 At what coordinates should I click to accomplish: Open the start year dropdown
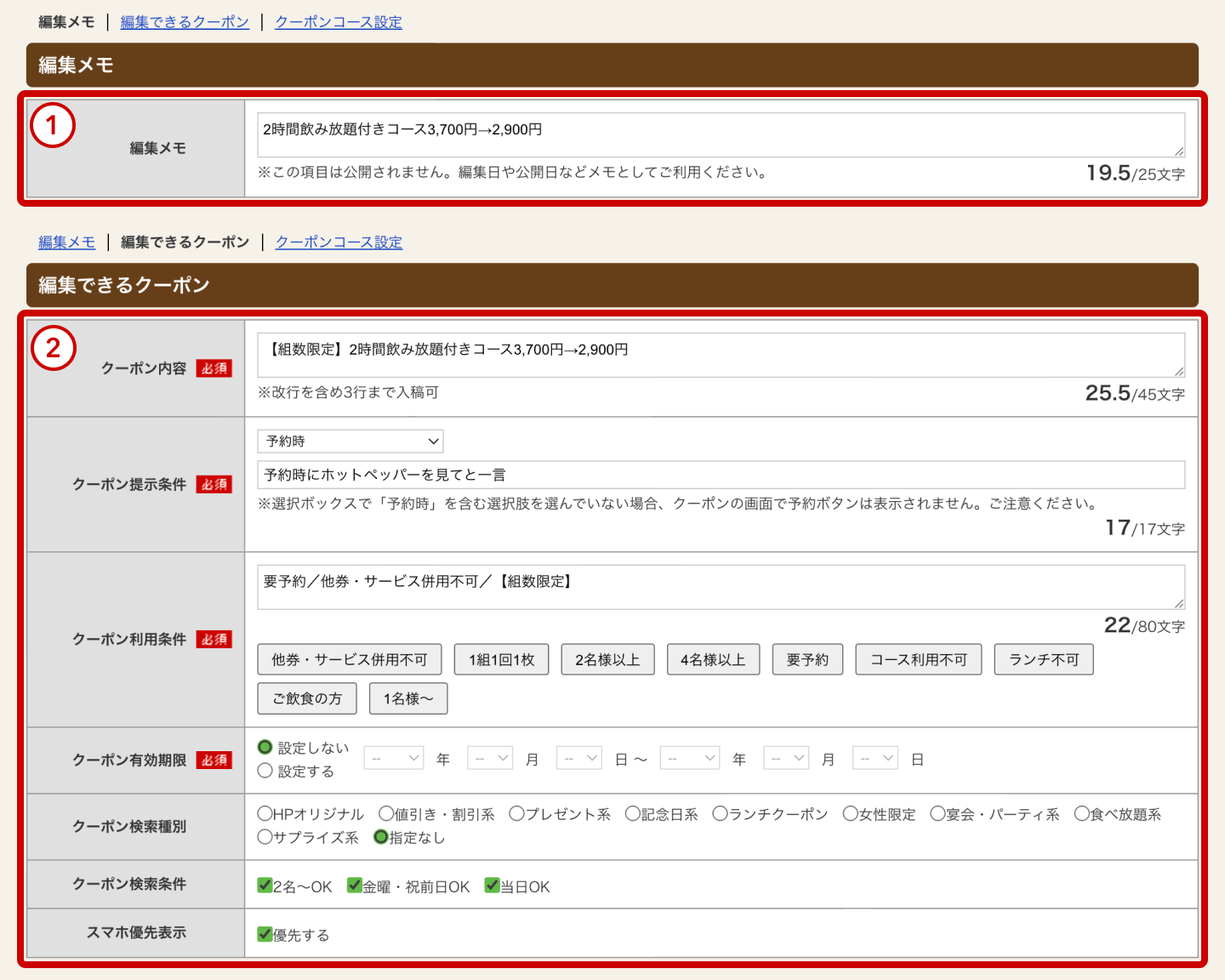(x=394, y=758)
